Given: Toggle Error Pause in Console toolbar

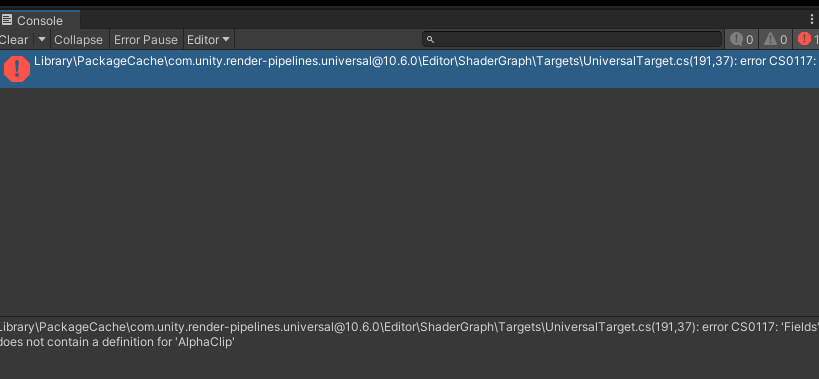Looking at the screenshot, I should click(146, 40).
